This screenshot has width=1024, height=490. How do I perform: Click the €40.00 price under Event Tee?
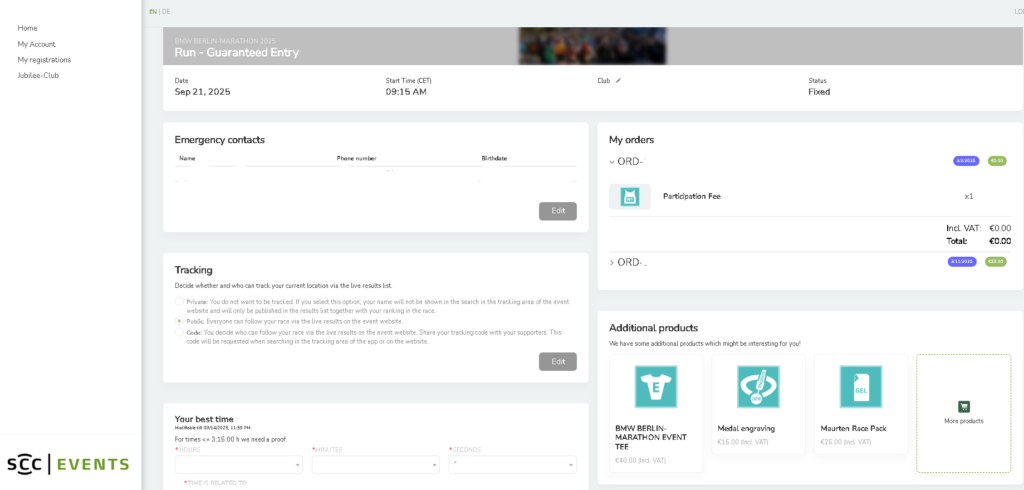pos(639,461)
